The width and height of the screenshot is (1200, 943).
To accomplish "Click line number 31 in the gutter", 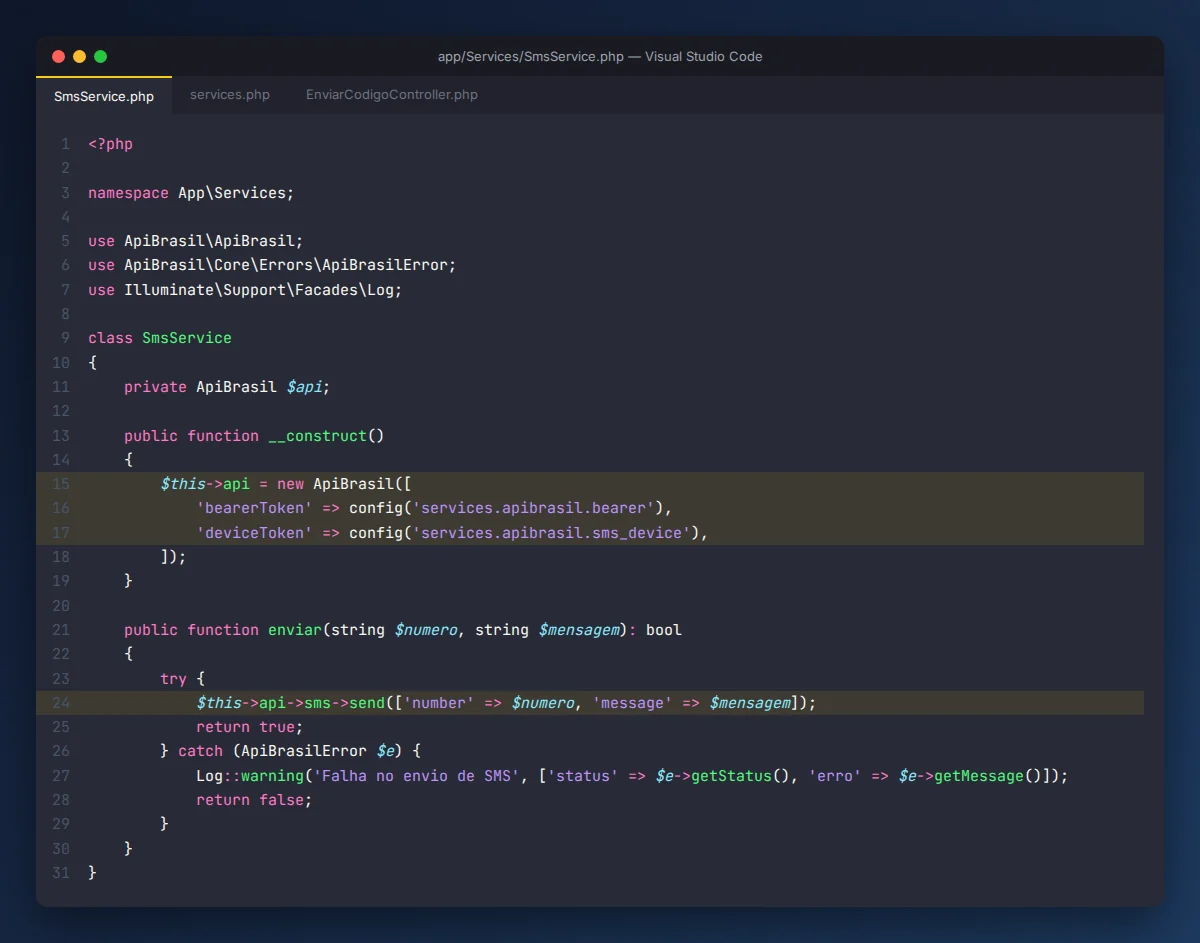I will 61,873.
